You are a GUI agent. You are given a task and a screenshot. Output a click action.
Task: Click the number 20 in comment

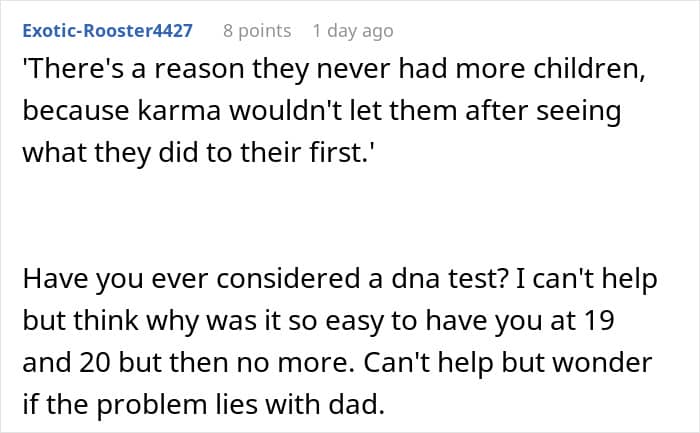coord(95,363)
